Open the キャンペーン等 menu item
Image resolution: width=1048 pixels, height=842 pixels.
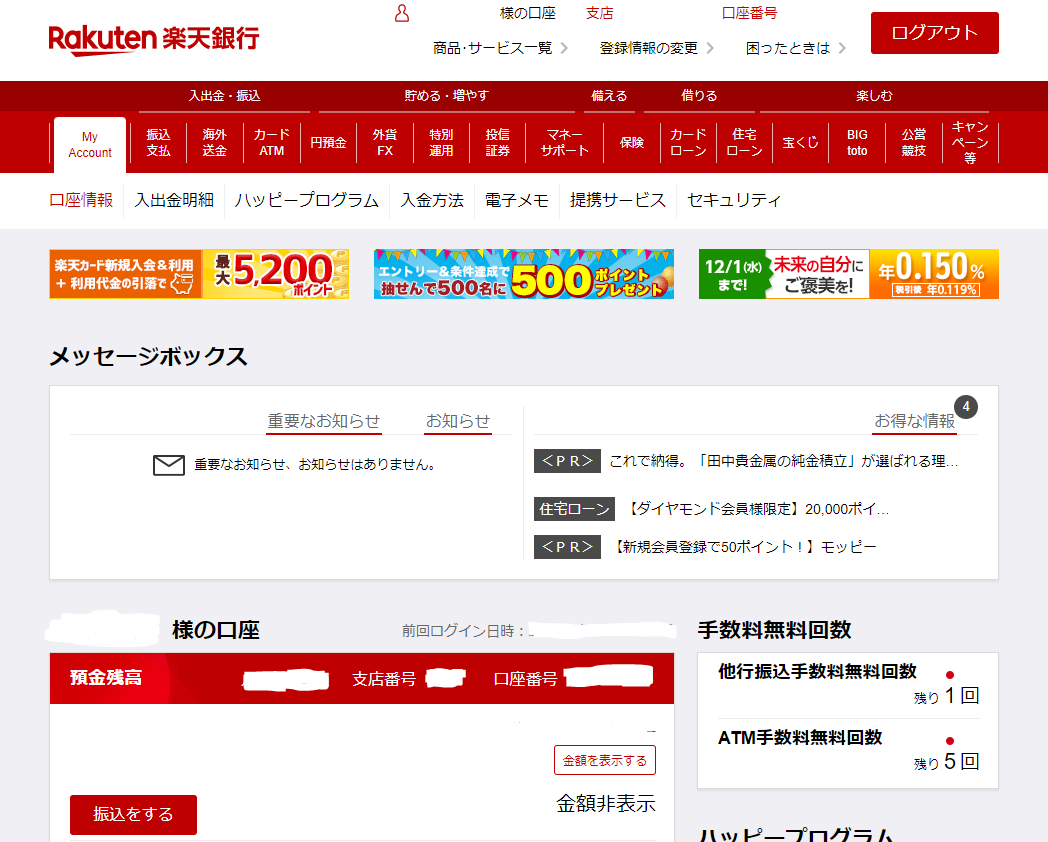click(x=970, y=143)
